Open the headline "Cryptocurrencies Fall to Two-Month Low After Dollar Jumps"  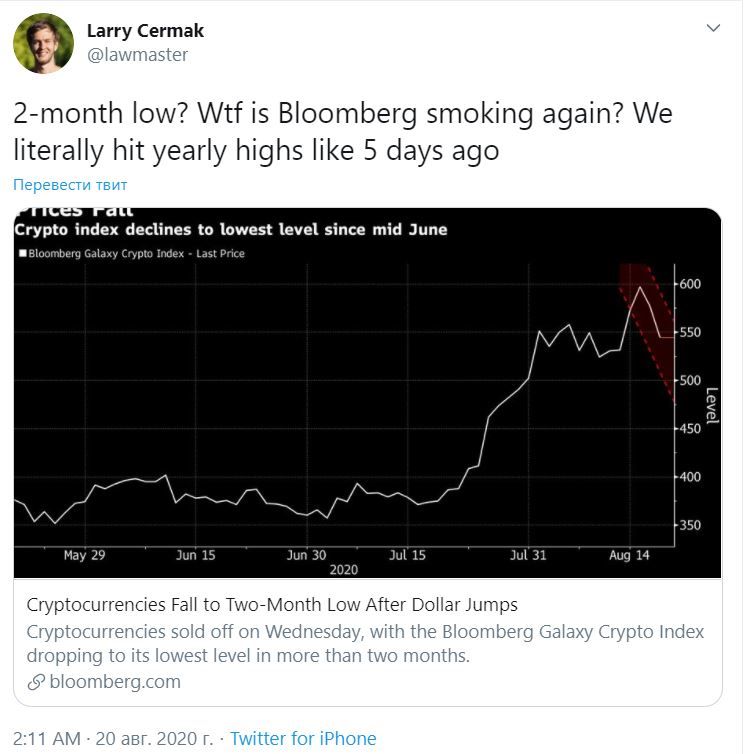pyautogui.click(x=272, y=605)
